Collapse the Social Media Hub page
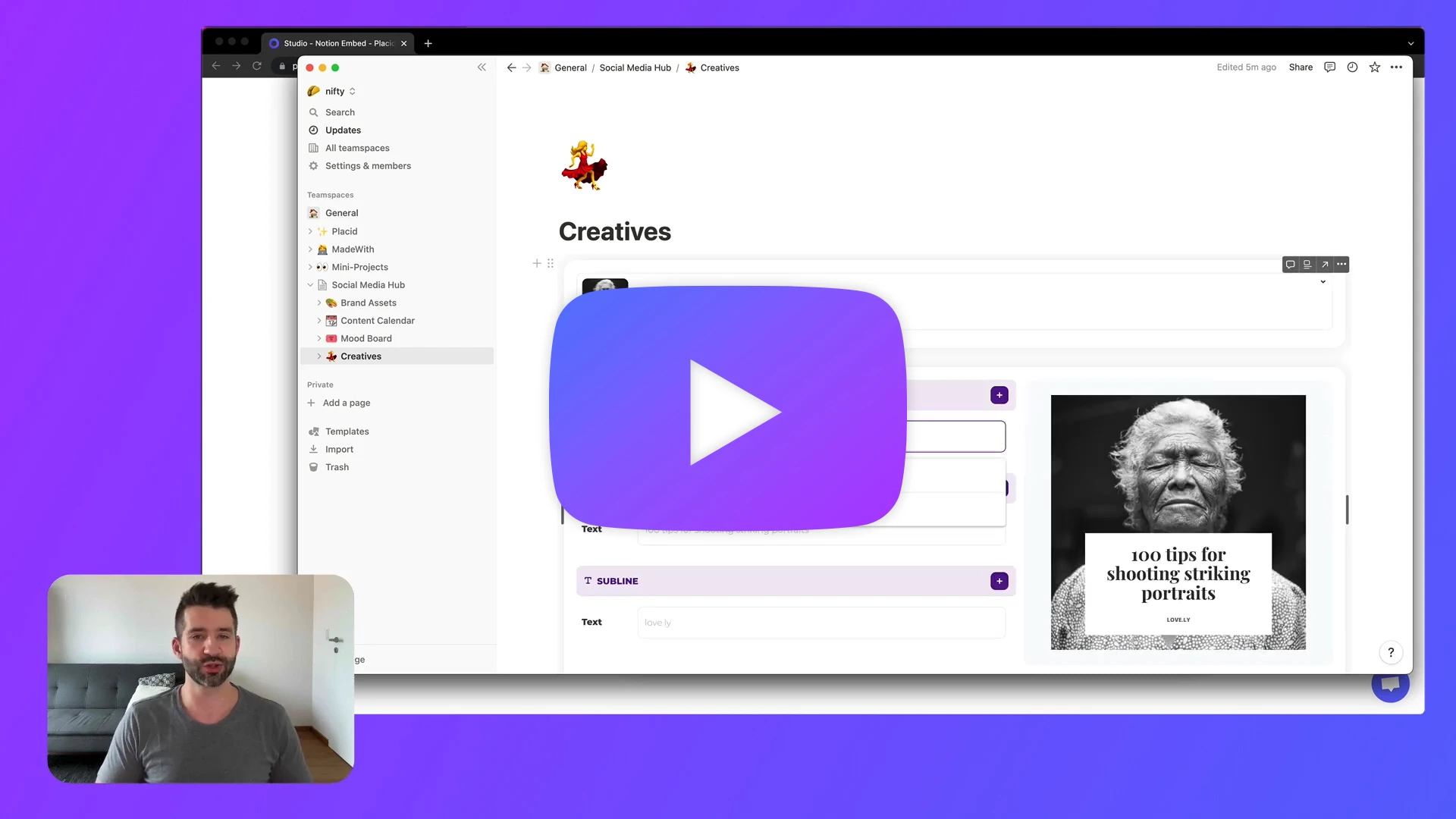 tap(310, 285)
